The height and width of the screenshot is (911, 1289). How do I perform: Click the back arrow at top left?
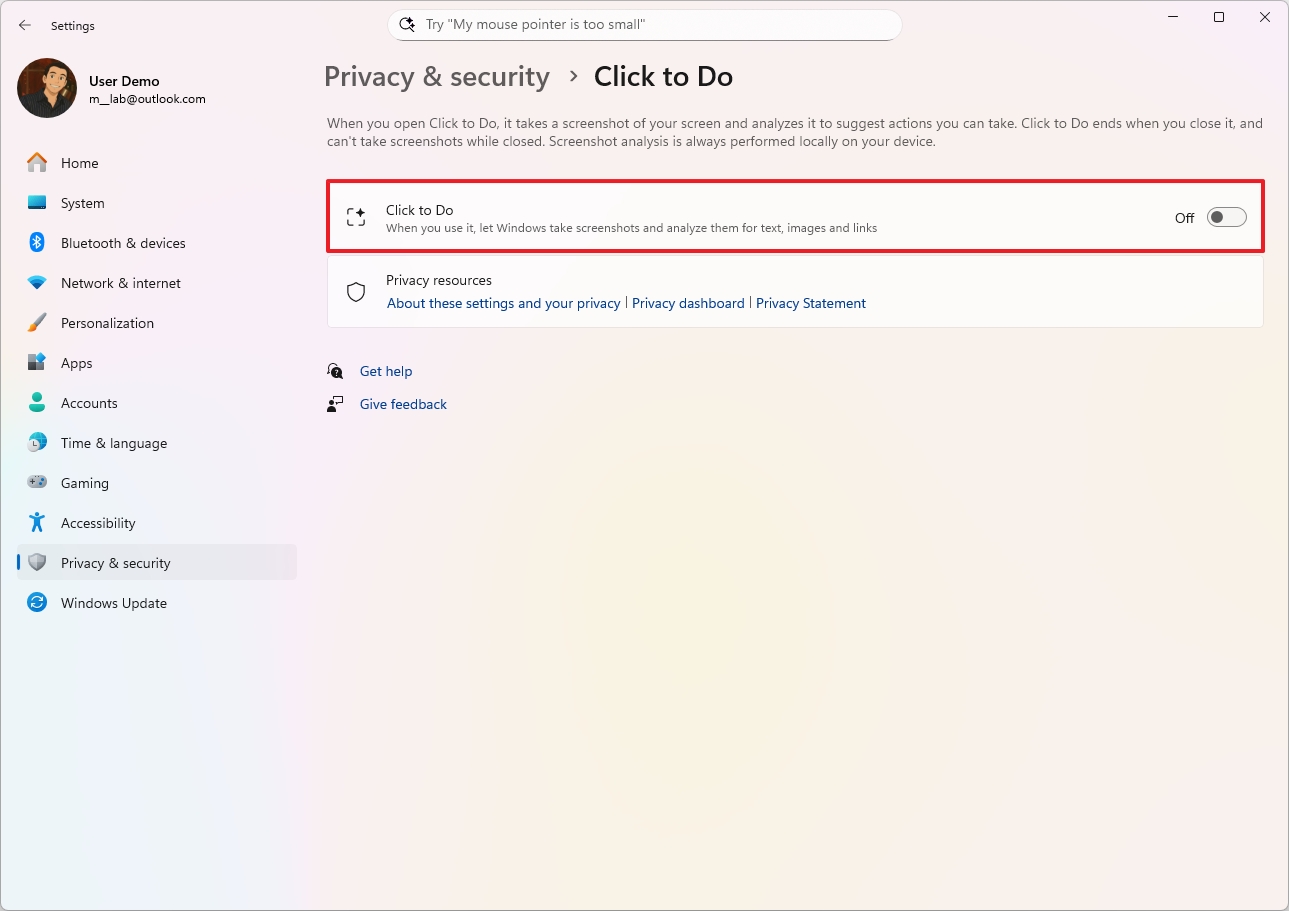[x=25, y=25]
